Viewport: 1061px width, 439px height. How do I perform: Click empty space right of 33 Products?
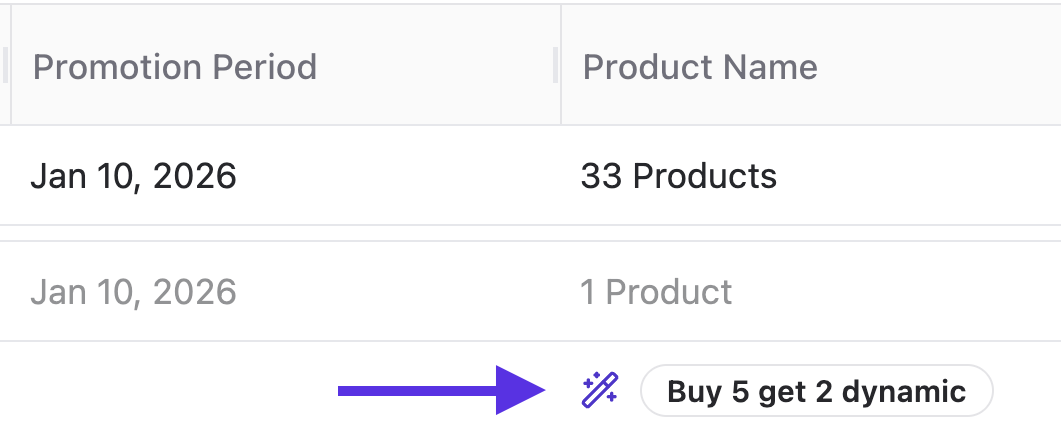[x=919, y=176]
